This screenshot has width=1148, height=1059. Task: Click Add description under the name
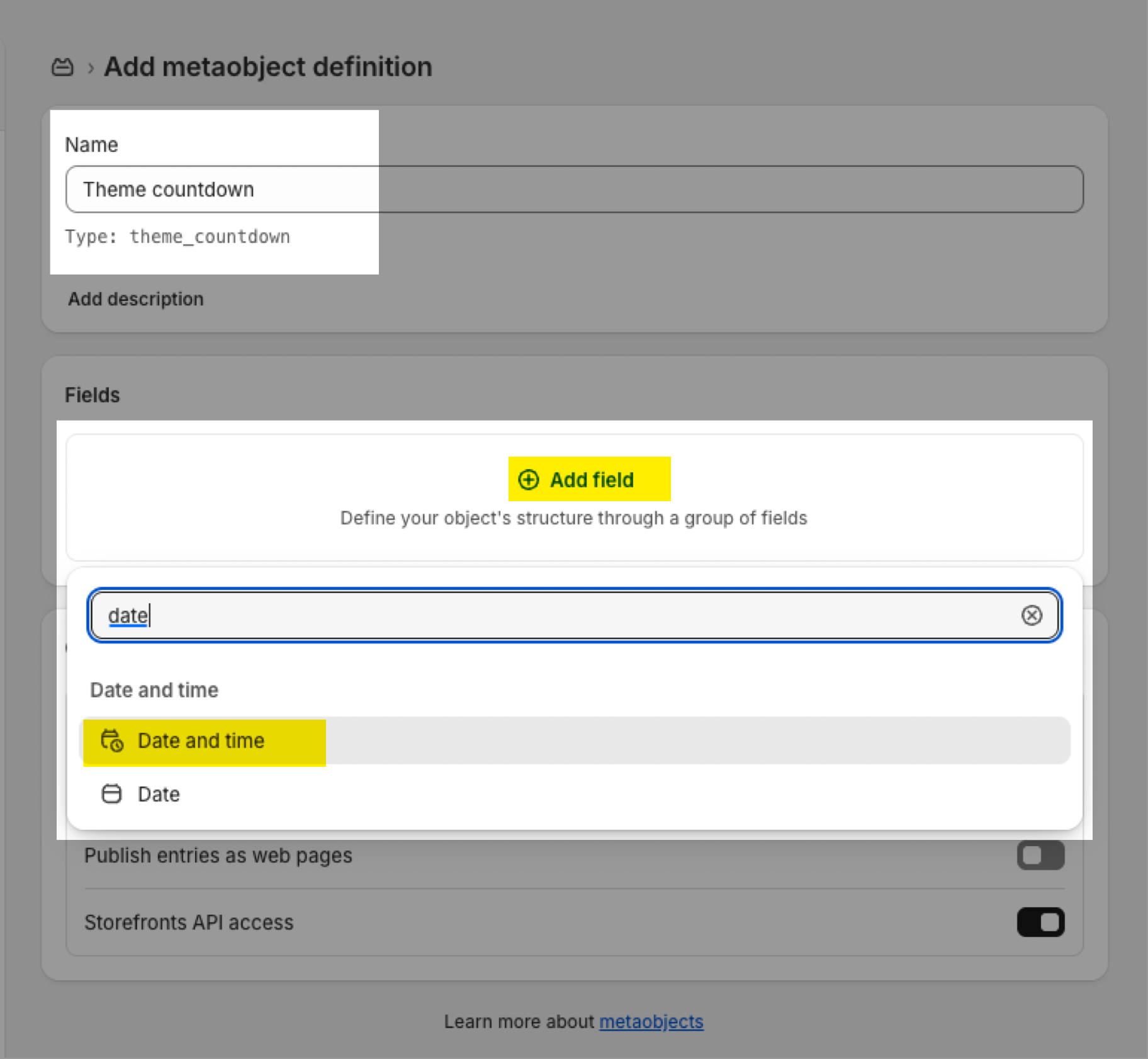tap(136, 299)
